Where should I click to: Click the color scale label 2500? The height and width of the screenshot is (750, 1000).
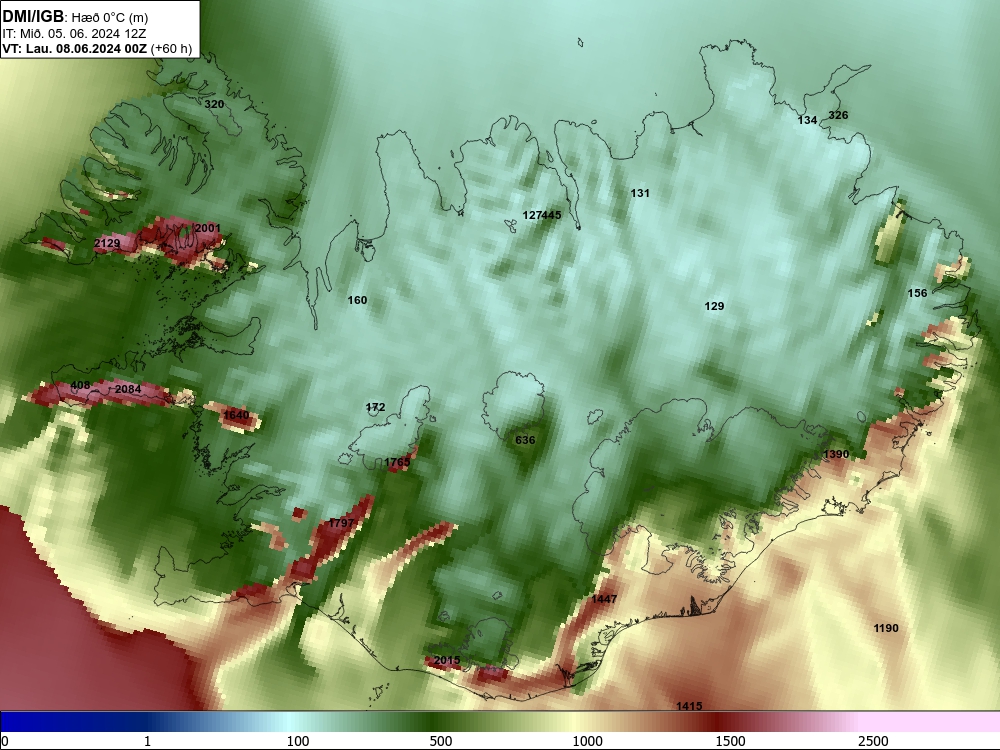(873, 741)
